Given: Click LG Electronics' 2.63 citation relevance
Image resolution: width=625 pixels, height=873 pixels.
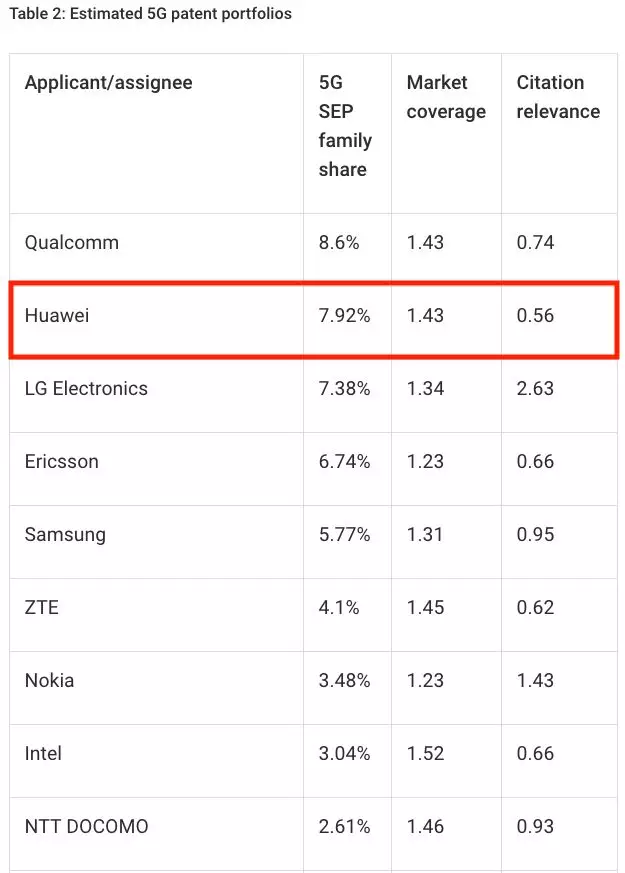Looking at the screenshot, I should click(535, 389).
